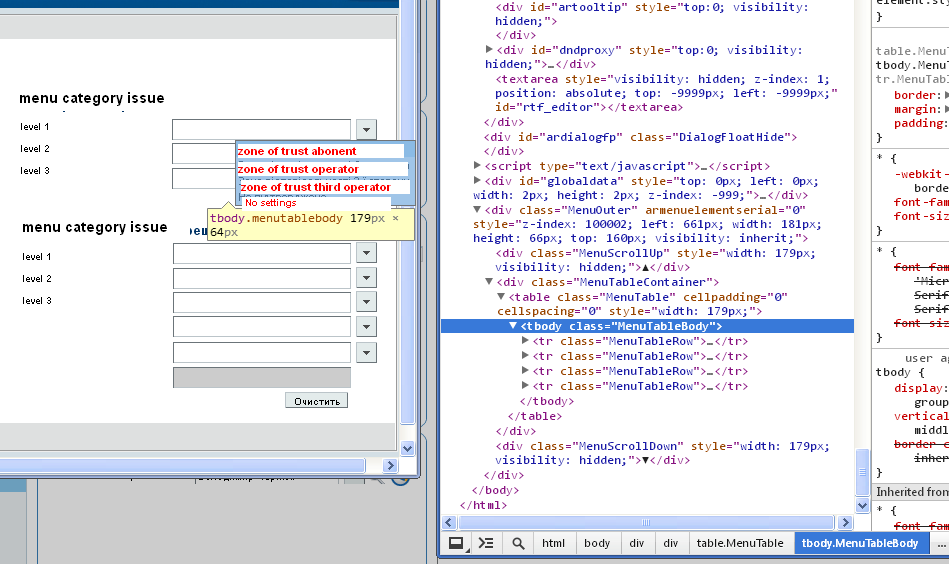The height and width of the screenshot is (564, 949).
Task: Click the dock-to-window icon in DevTools toolbar
Action: (x=456, y=543)
